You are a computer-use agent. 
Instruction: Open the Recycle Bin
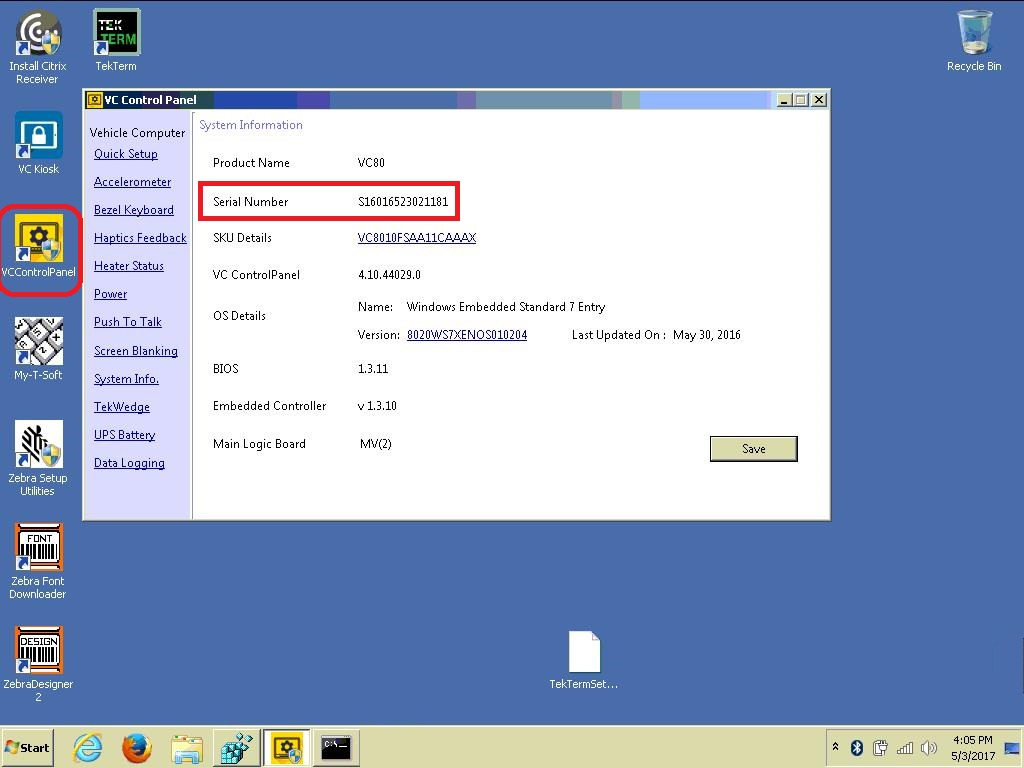tap(973, 34)
